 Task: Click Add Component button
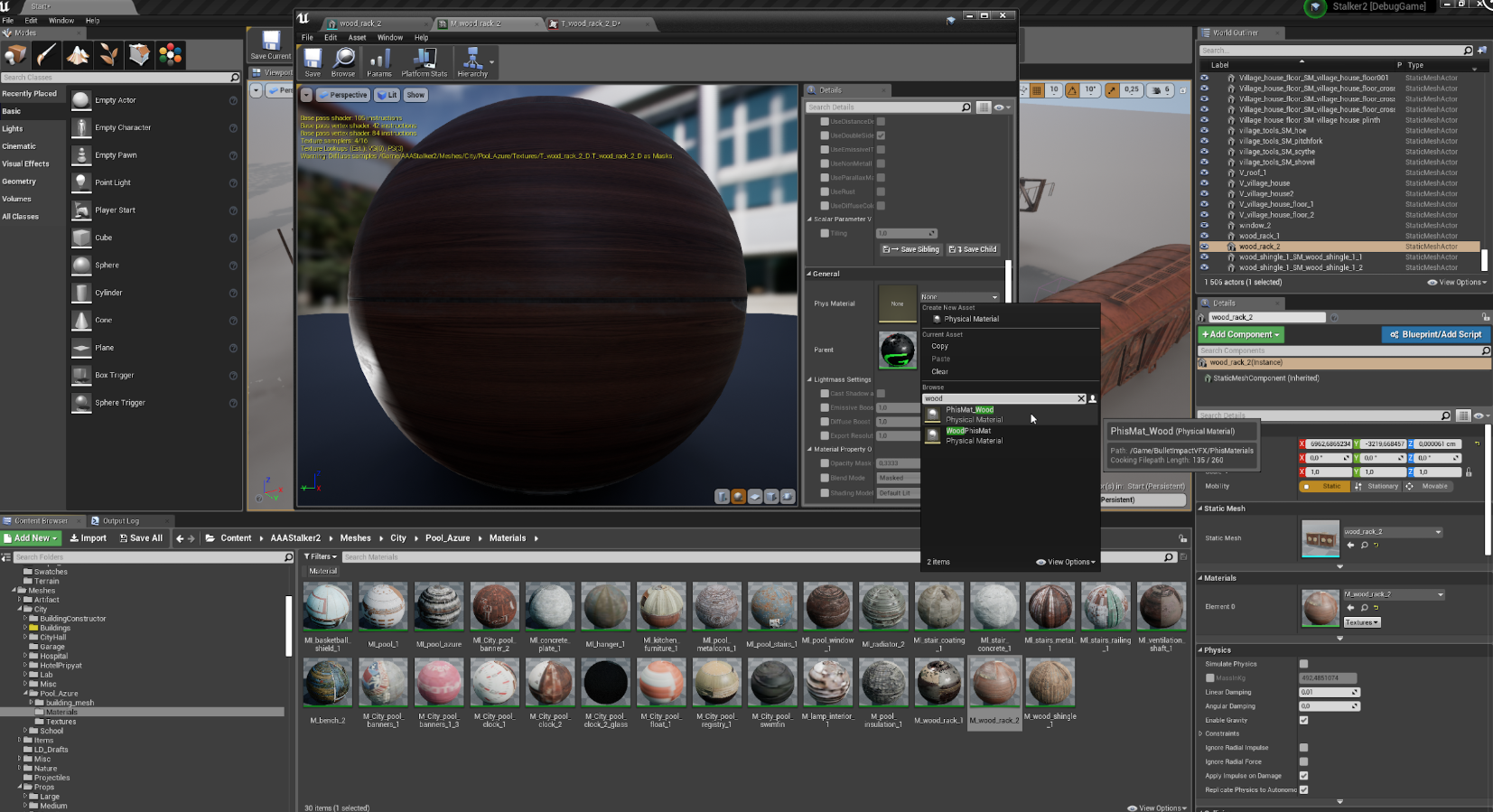(1240, 334)
